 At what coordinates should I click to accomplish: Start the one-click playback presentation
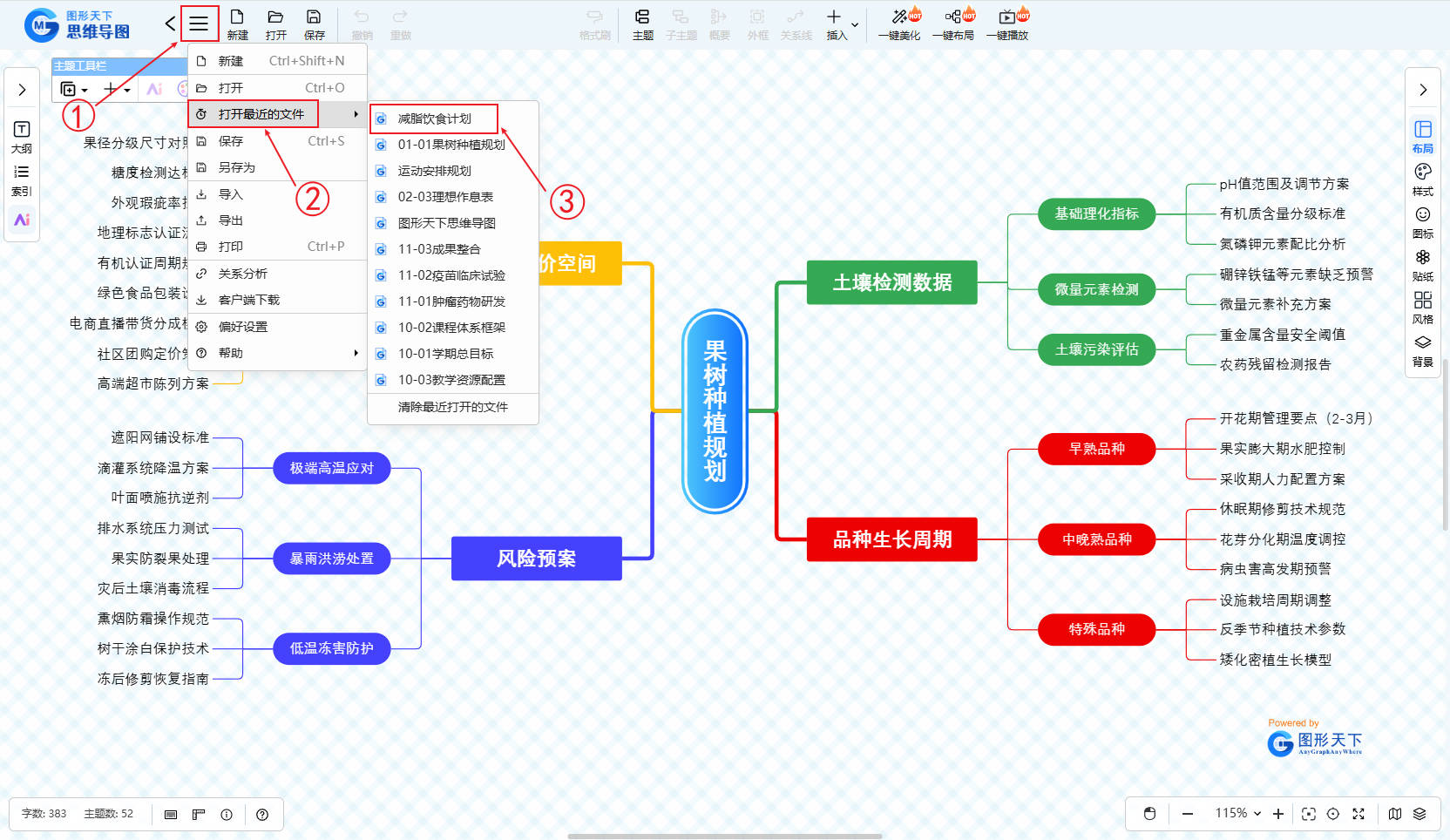point(1007,24)
